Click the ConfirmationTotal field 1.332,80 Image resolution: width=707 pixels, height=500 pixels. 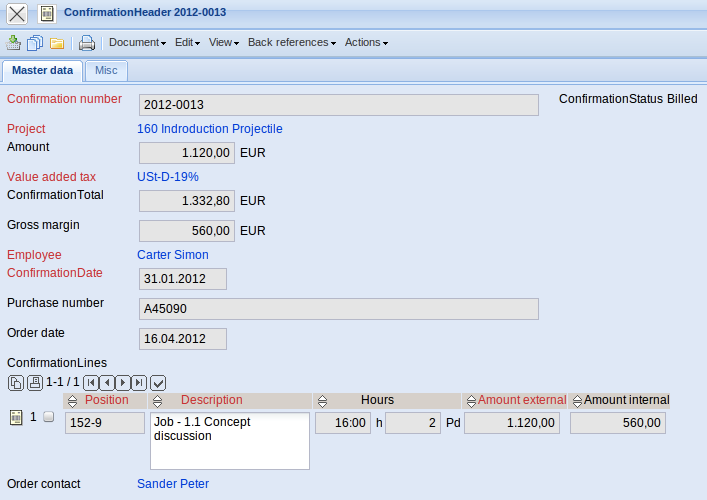[x=187, y=201]
